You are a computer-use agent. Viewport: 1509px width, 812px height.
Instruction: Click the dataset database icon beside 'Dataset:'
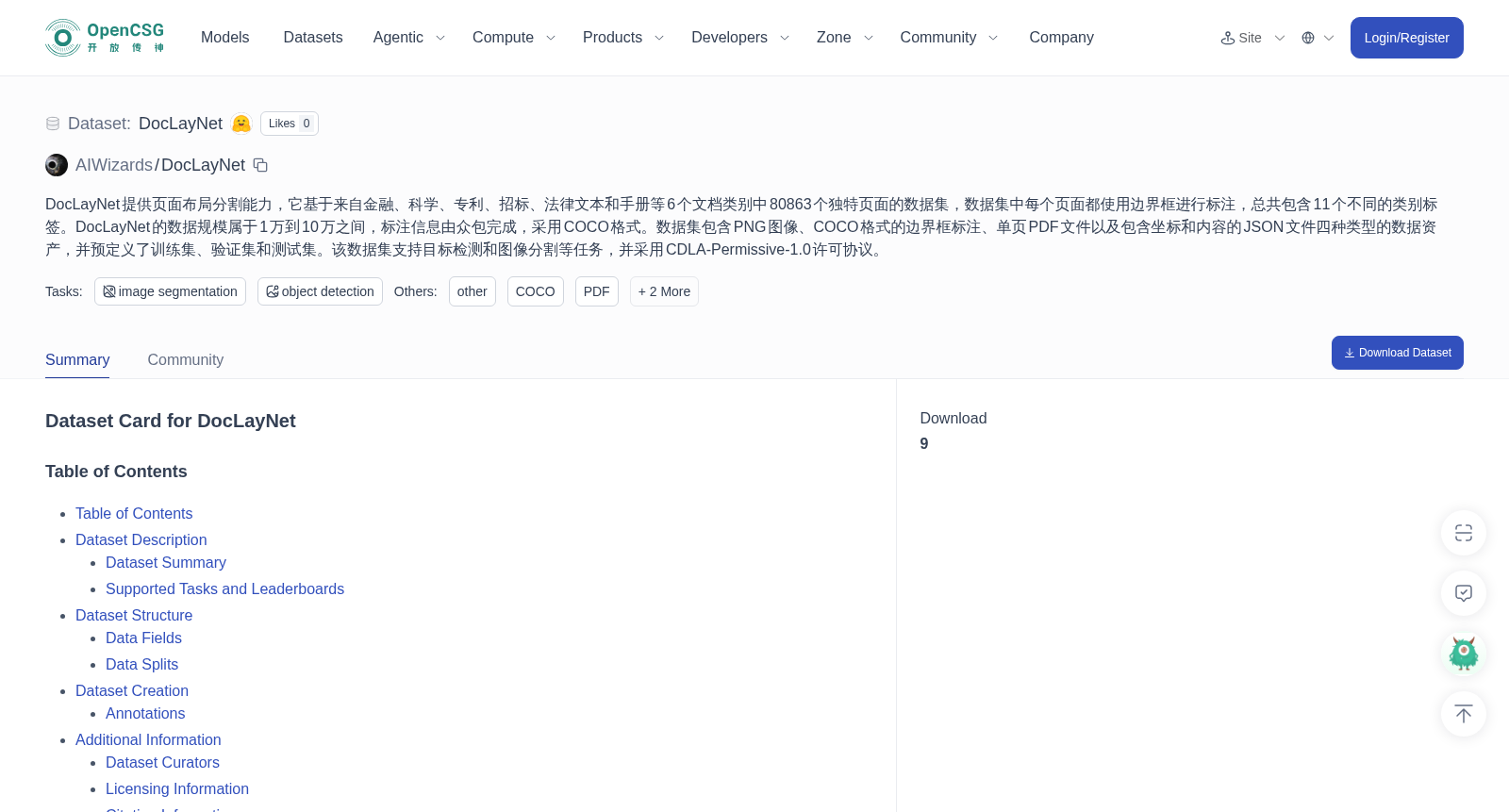tap(53, 124)
